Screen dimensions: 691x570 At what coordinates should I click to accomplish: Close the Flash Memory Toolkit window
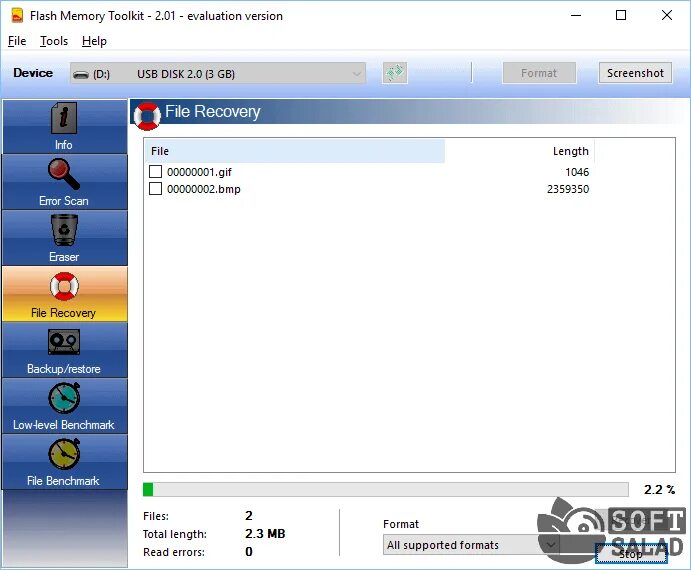point(667,15)
